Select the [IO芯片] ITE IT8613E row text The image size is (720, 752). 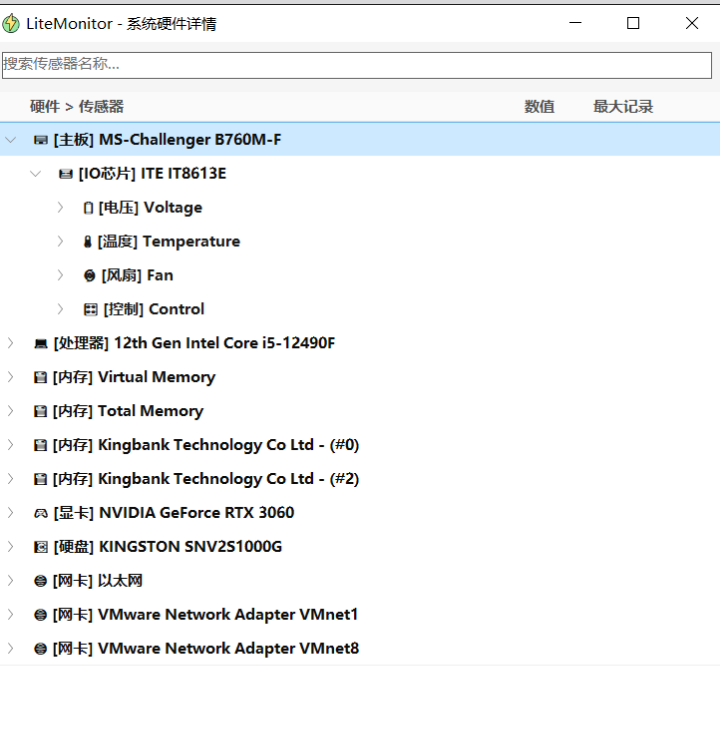pyautogui.click(x=152, y=174)
